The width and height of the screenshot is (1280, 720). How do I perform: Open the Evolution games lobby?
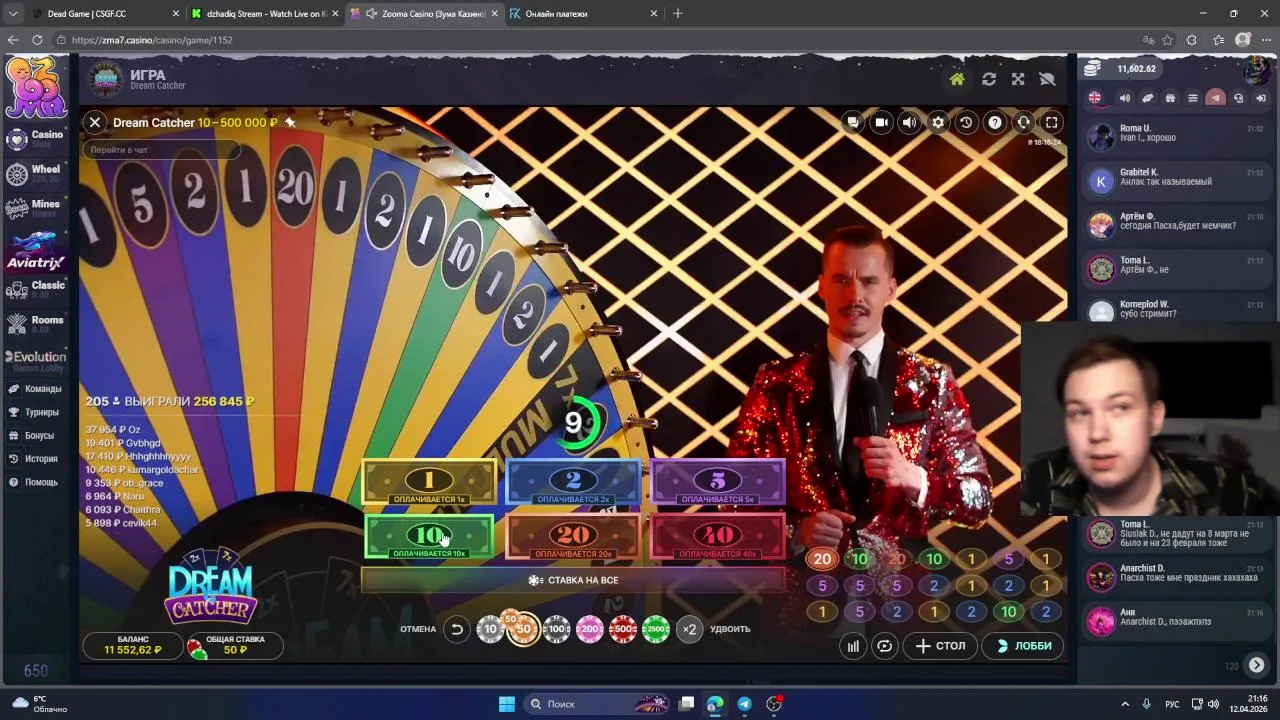click(x=35, y=360)
